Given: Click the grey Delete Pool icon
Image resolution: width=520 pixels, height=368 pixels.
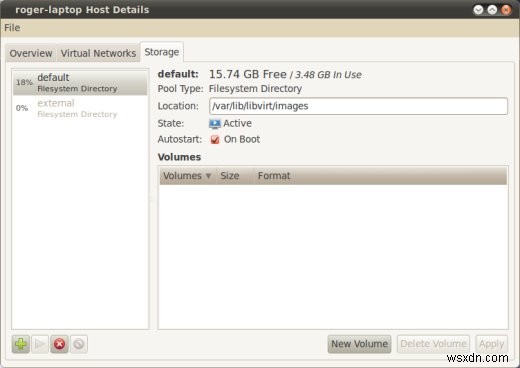Looking at the screenshot, I should point(79,344).
